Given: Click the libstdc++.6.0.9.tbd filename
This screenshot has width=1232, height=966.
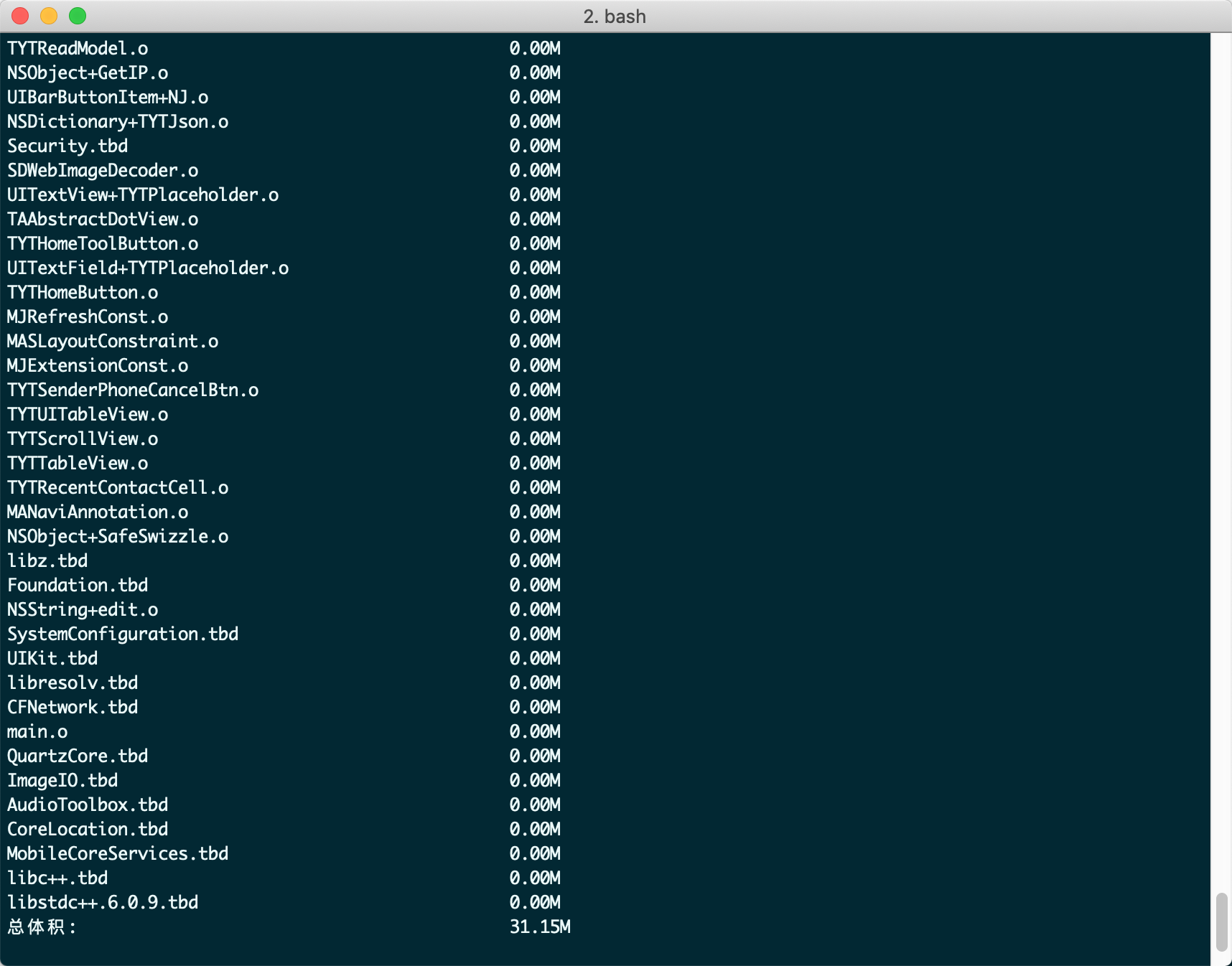Looking at the screenshot, I should pyautogui.click(x=103, y=903).
